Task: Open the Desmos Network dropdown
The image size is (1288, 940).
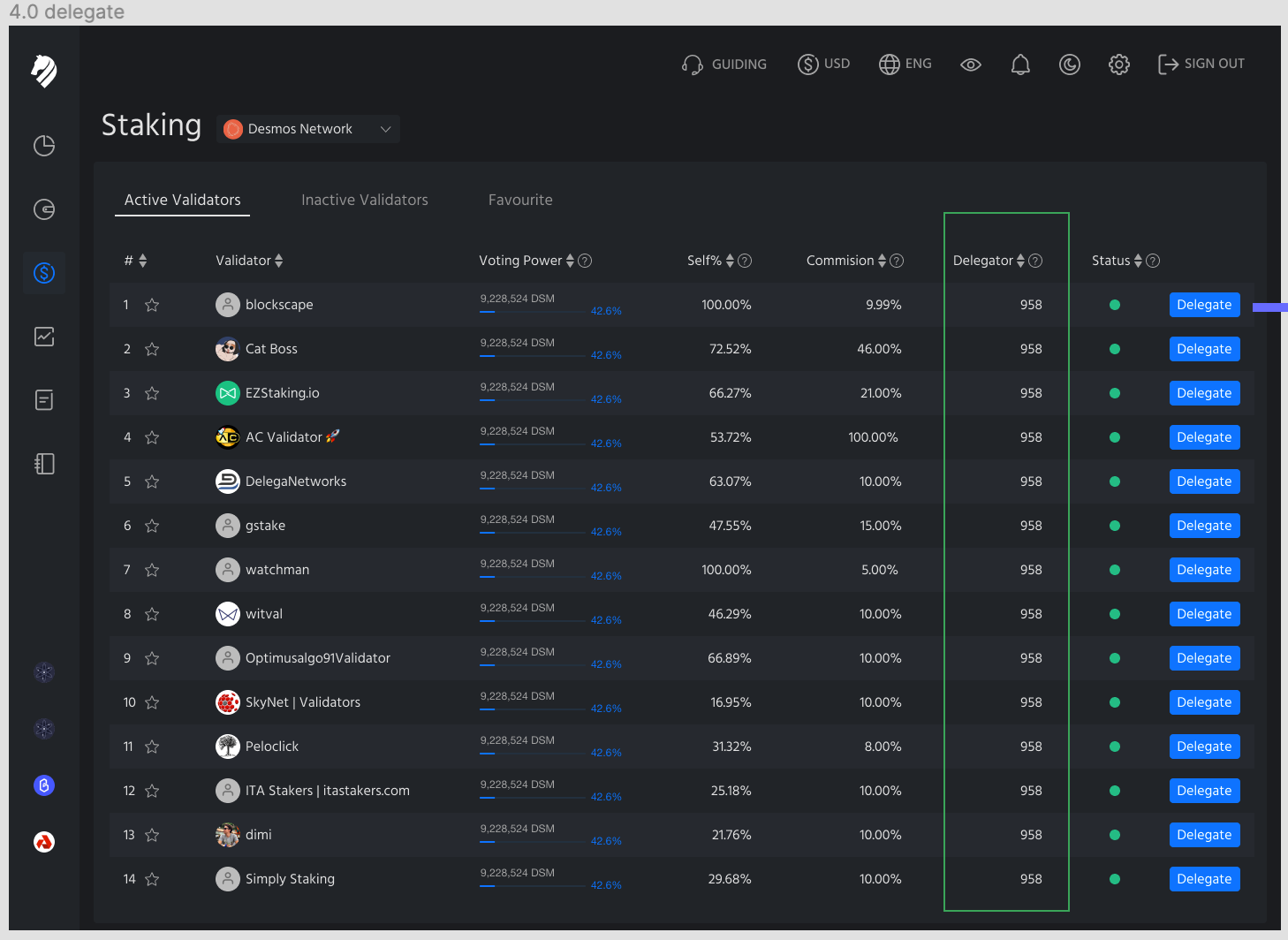Action: [308, 129]
